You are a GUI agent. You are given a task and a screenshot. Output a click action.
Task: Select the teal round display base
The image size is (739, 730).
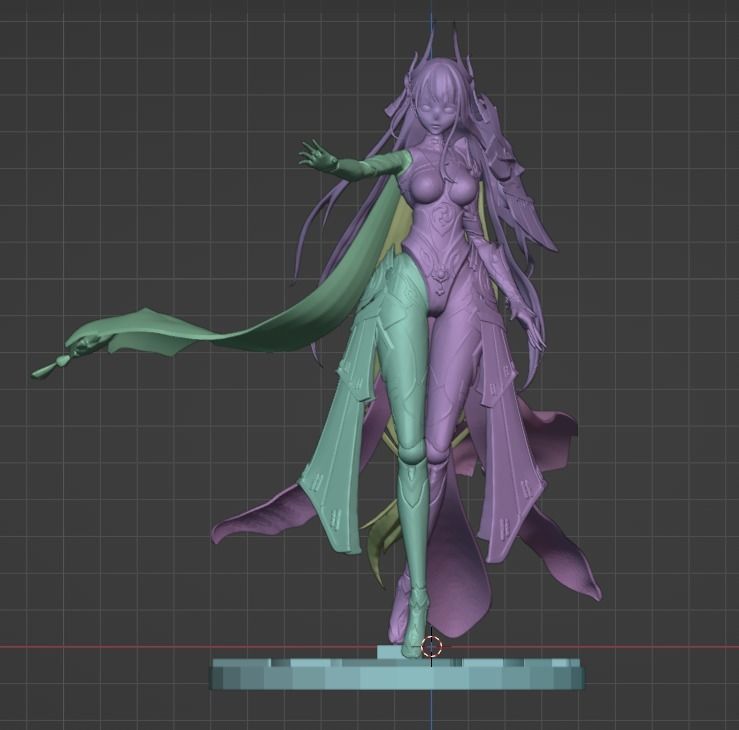[397, 674]
